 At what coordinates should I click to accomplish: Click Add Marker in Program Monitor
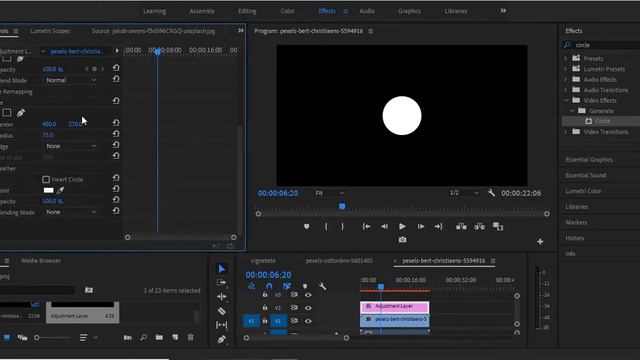pyautogui.click(x=307, y=227)
